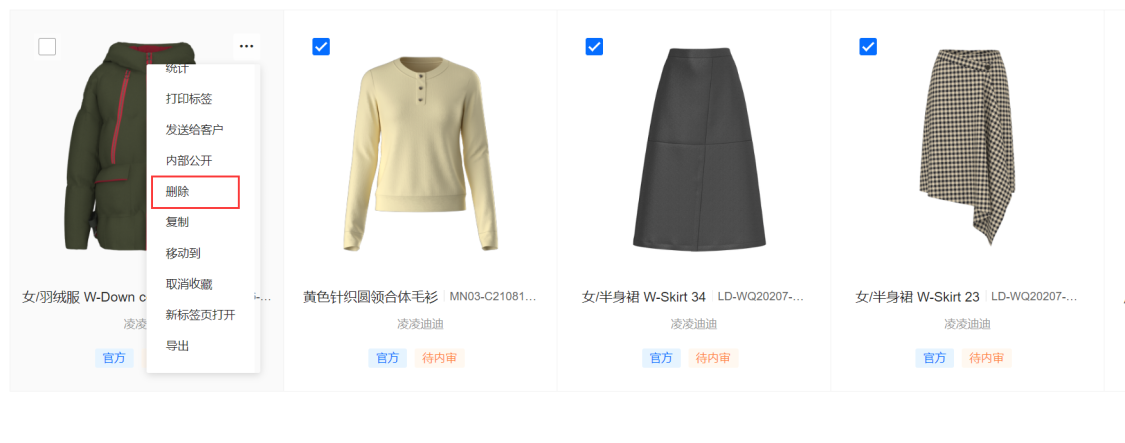Viewport: 1125px width, 443px height.
Task: Click the 女/半身裙 W-Skirt 34 title
Action: (x=644, y=297)
